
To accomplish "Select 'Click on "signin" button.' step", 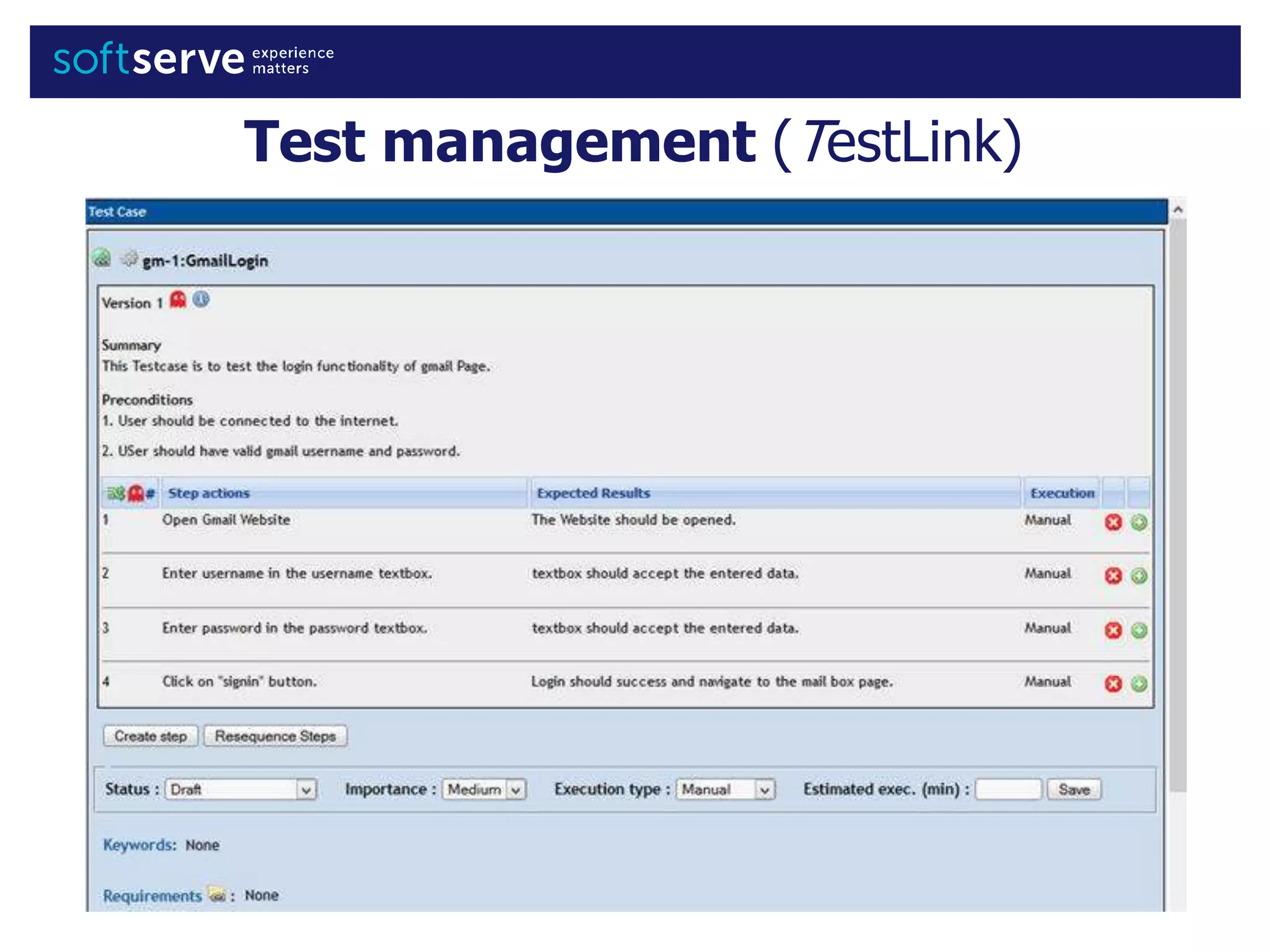I will [x=239, y=681].
